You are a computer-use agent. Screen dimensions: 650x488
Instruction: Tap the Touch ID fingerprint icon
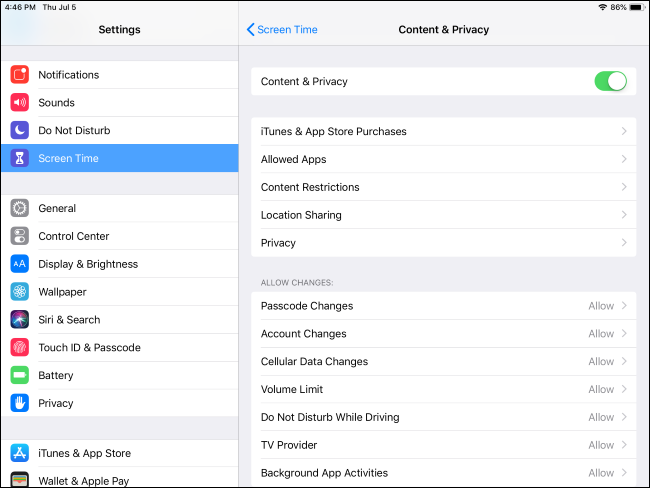[20, 348]
